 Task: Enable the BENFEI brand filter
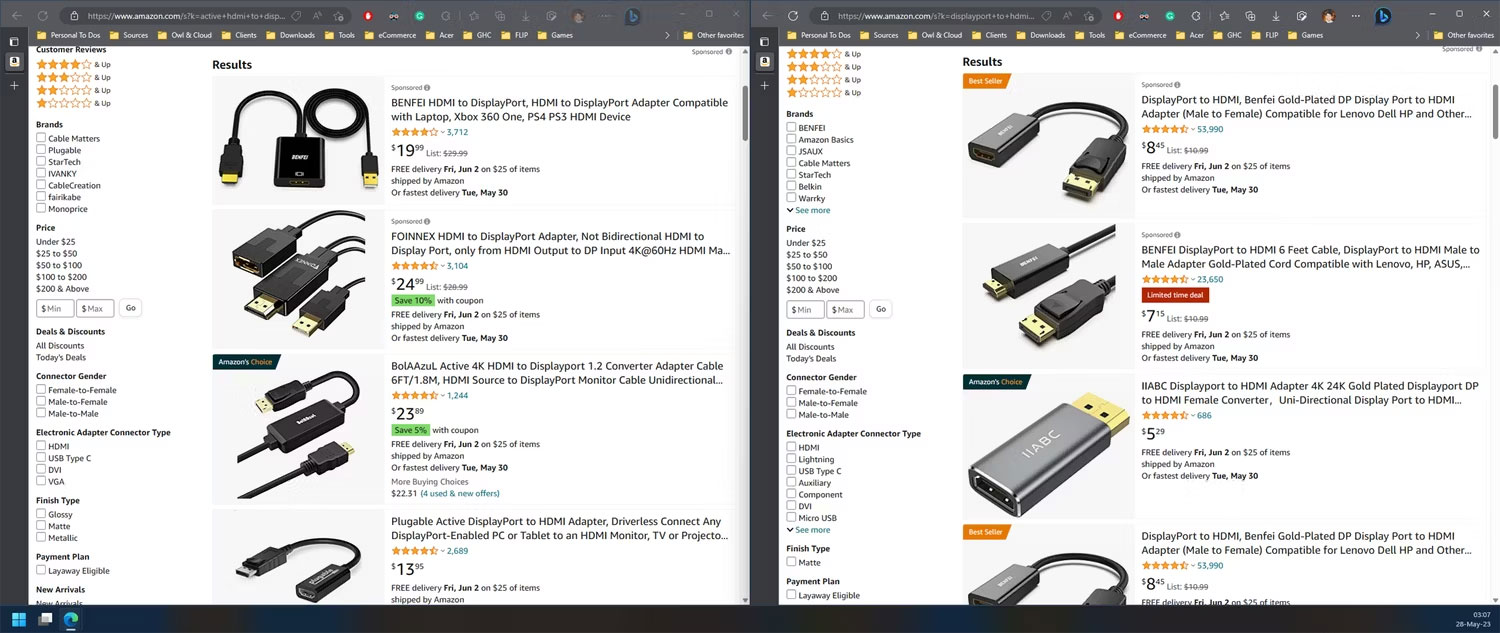pos(791,127)
